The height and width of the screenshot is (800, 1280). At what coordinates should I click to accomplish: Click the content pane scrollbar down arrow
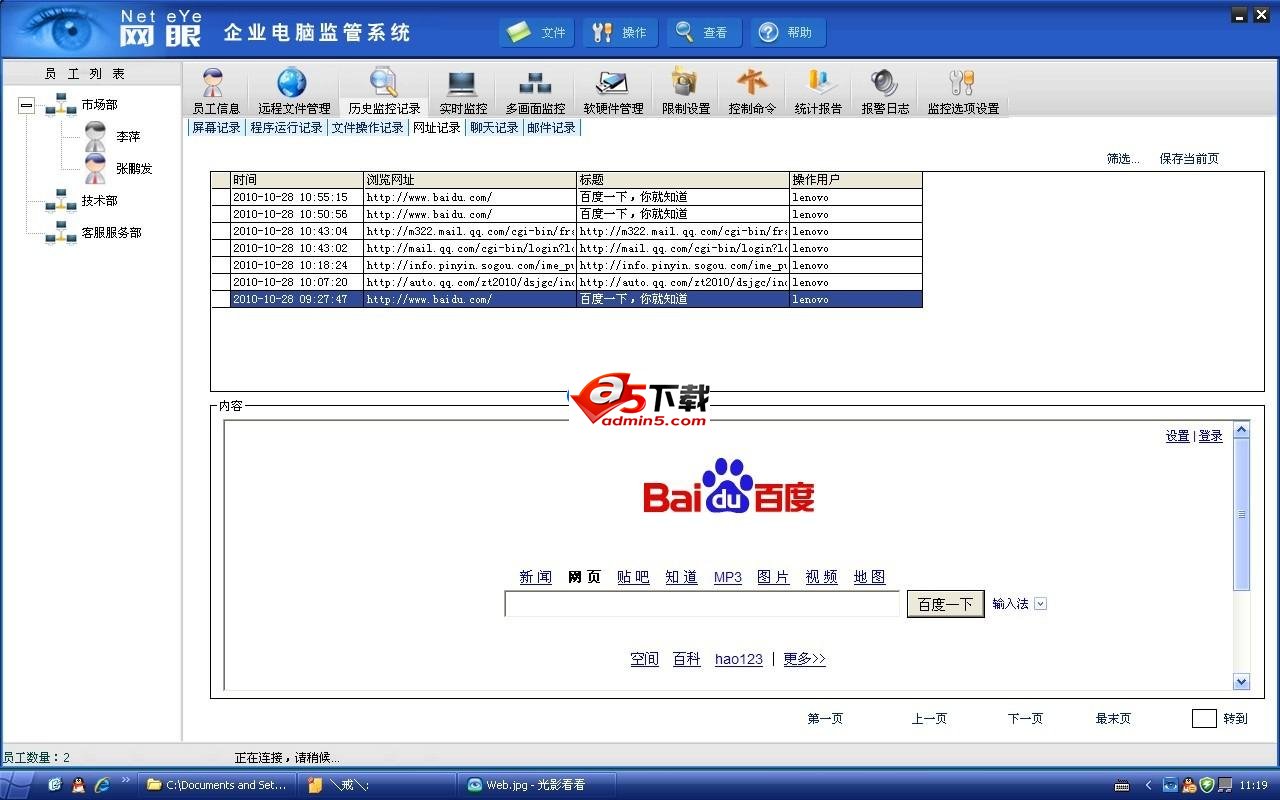1242,682
